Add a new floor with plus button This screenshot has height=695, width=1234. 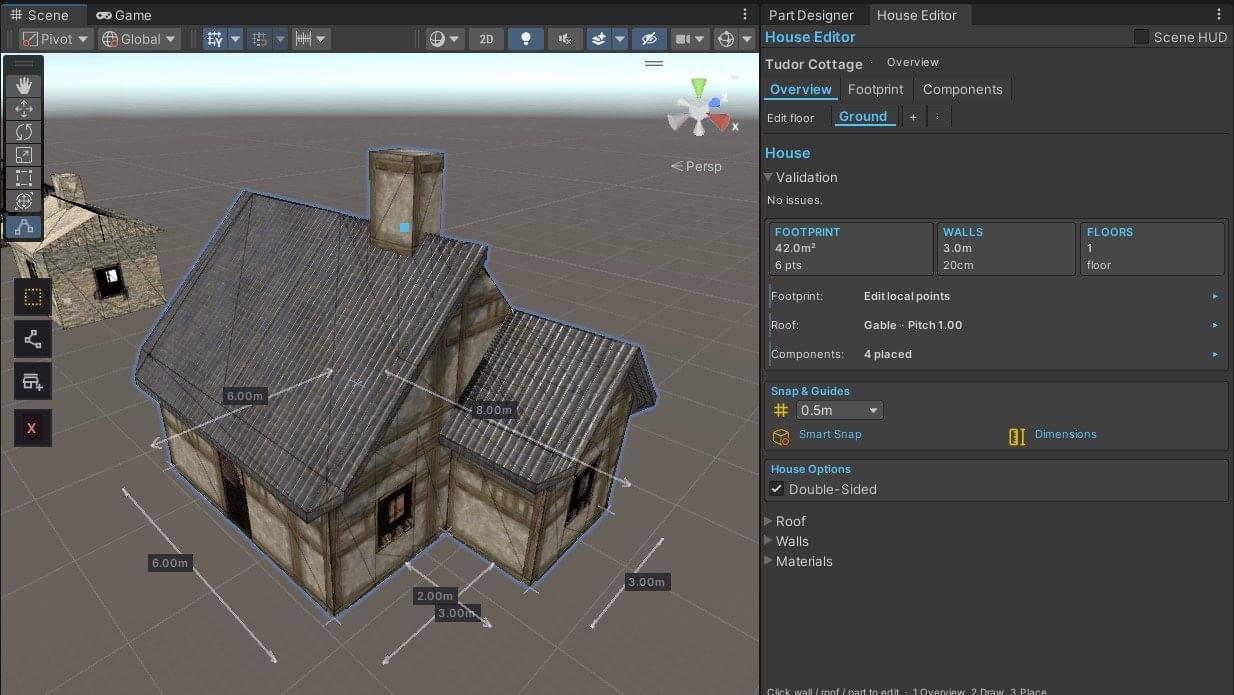tap(913, 117)
